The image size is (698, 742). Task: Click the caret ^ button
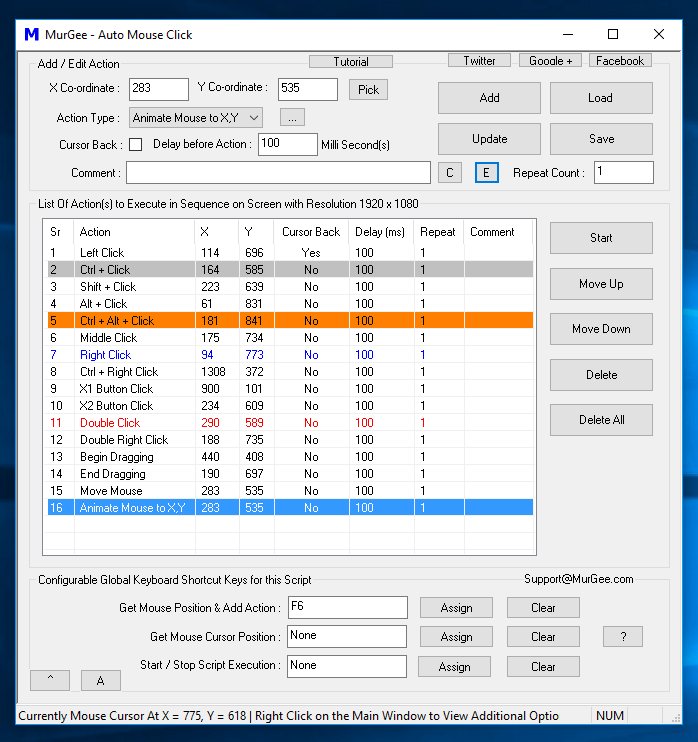pos(50,680)
